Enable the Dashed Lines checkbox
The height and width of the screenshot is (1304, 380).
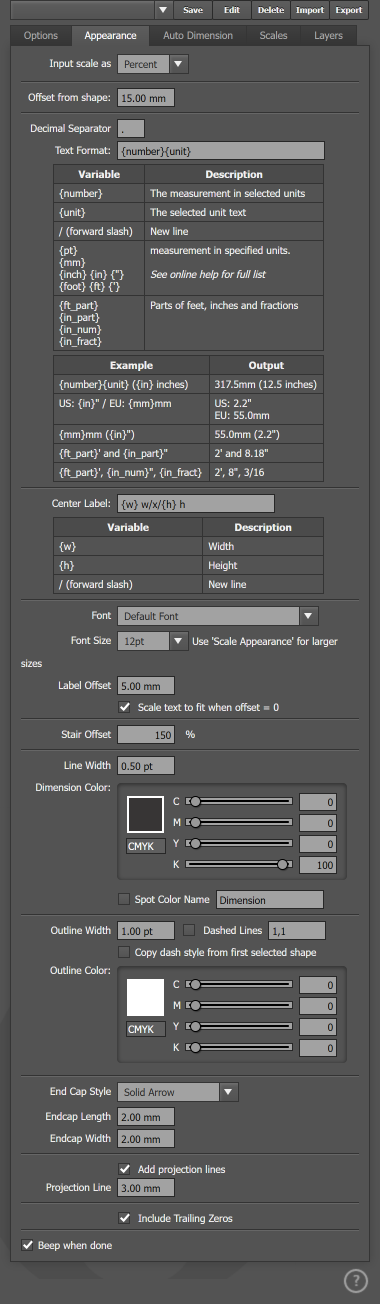click(189, 930)
